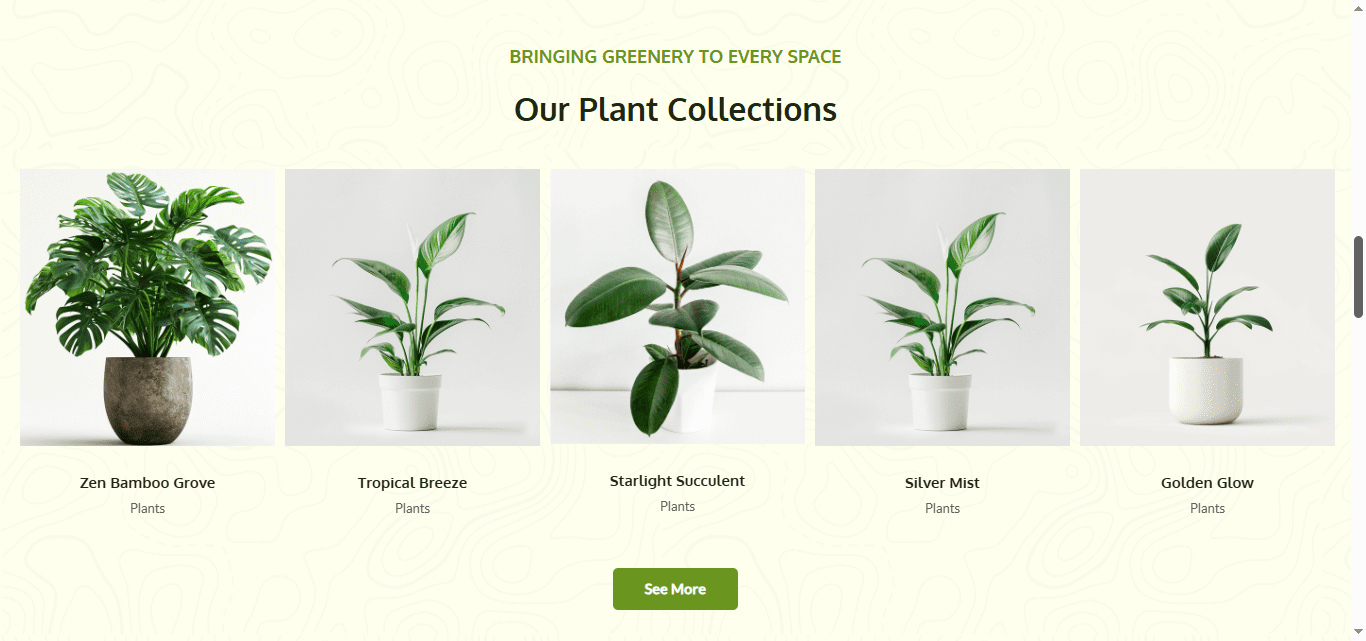Click the vertical scrollbar thumb
1366x641 pixels.
click(1358, 277)
